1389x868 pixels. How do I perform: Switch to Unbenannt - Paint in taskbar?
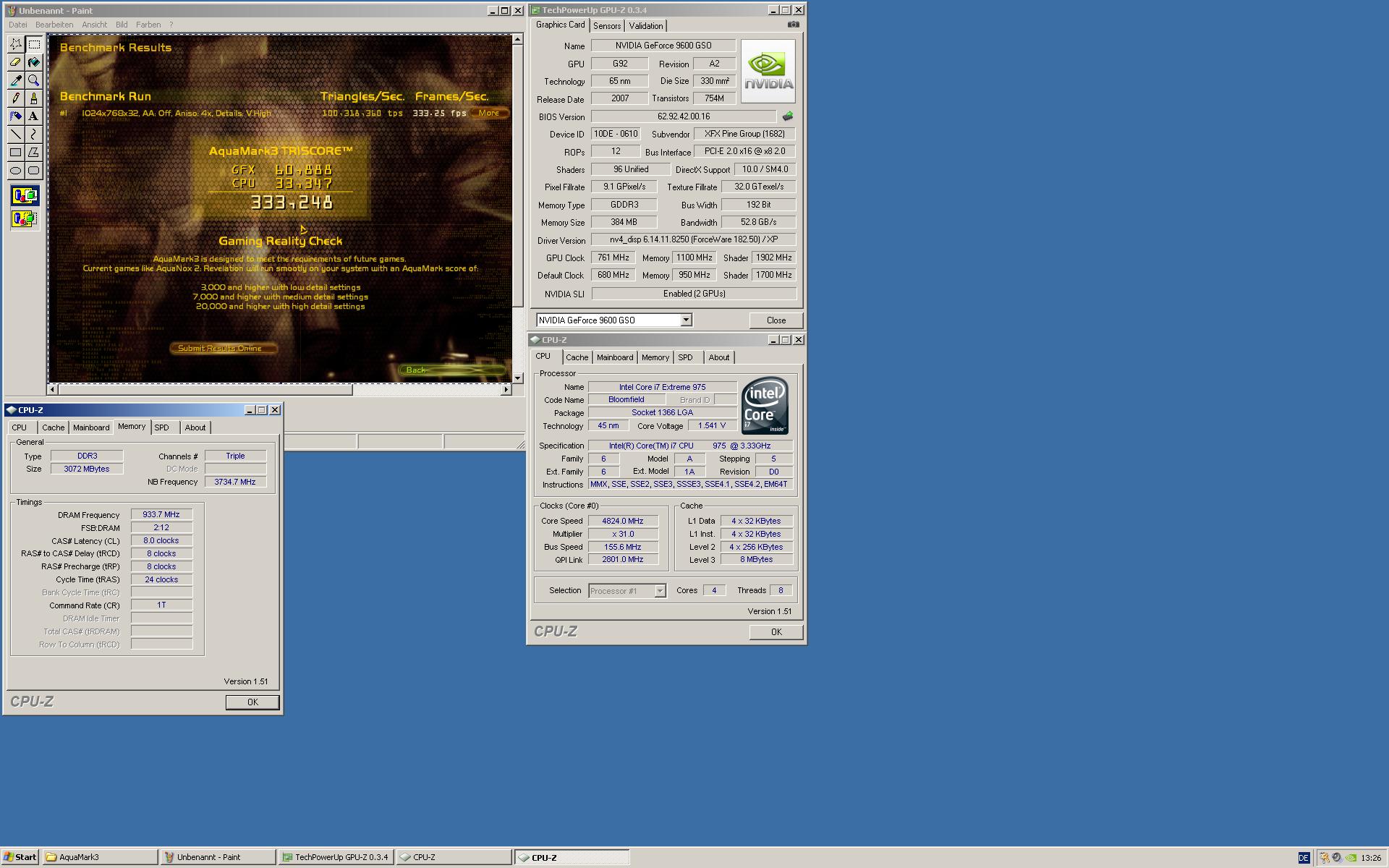tap(218, 857)
